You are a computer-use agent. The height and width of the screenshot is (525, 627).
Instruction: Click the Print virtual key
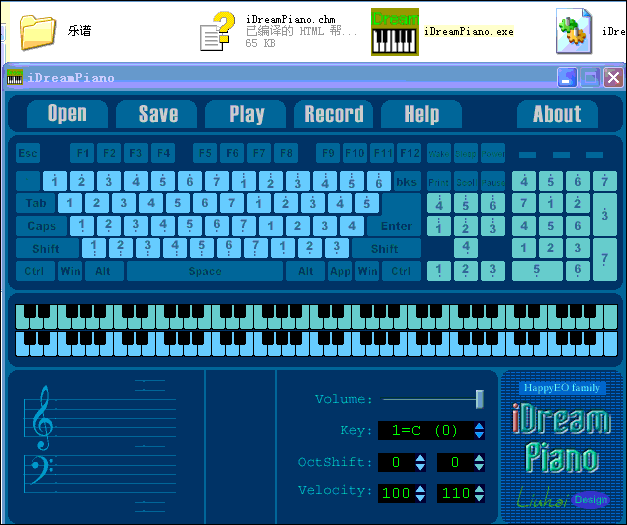click(439, 182)
